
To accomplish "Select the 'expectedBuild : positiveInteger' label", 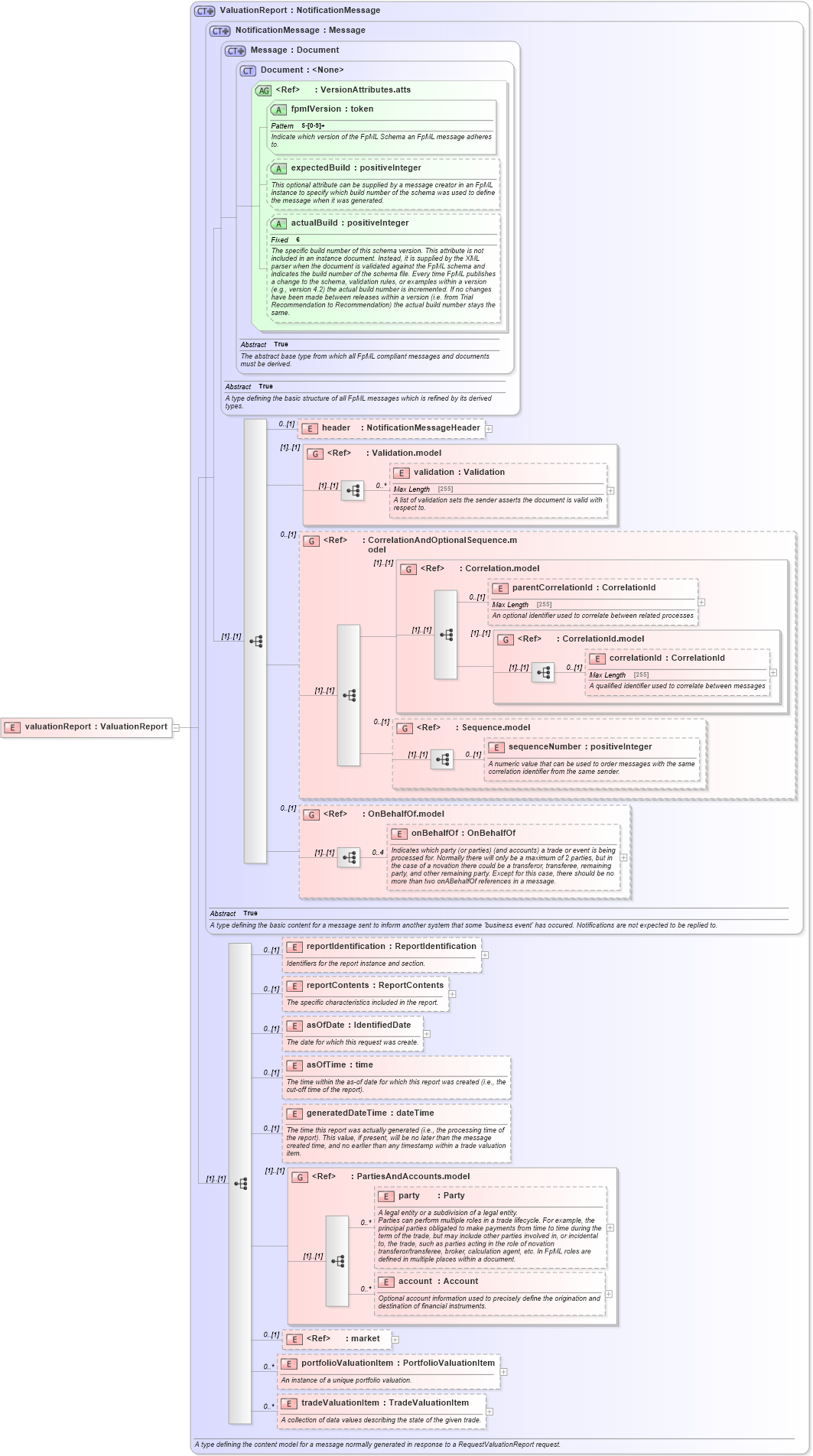I will pos(356,168).
